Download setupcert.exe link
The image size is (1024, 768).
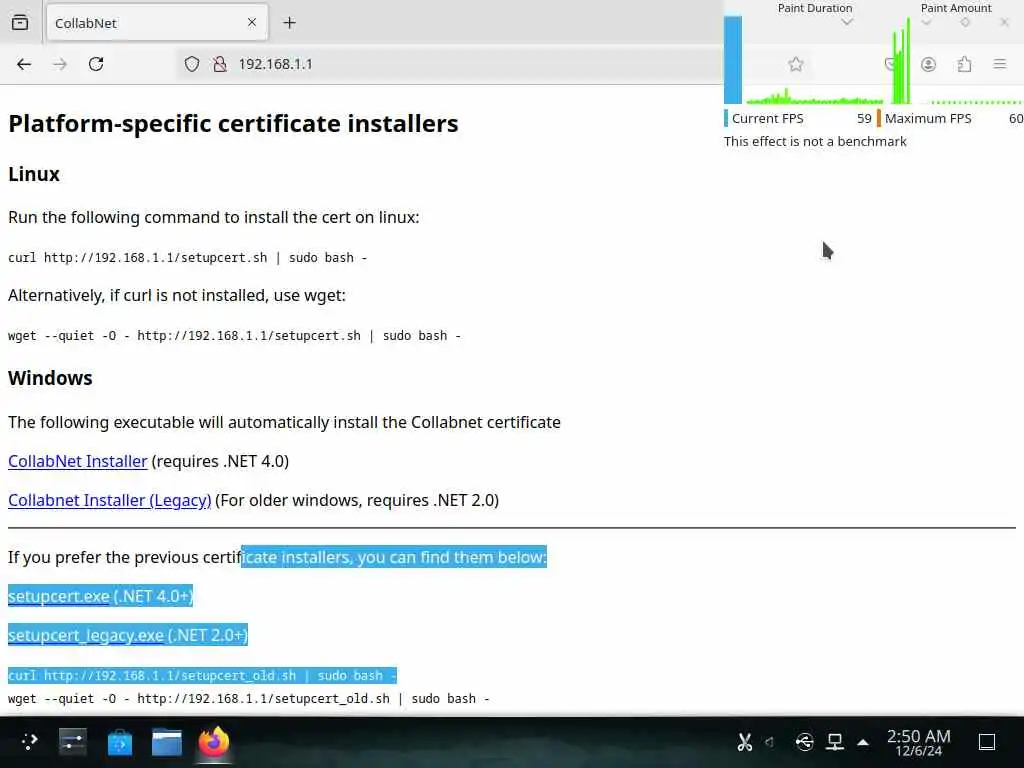[x=59, y=596]
